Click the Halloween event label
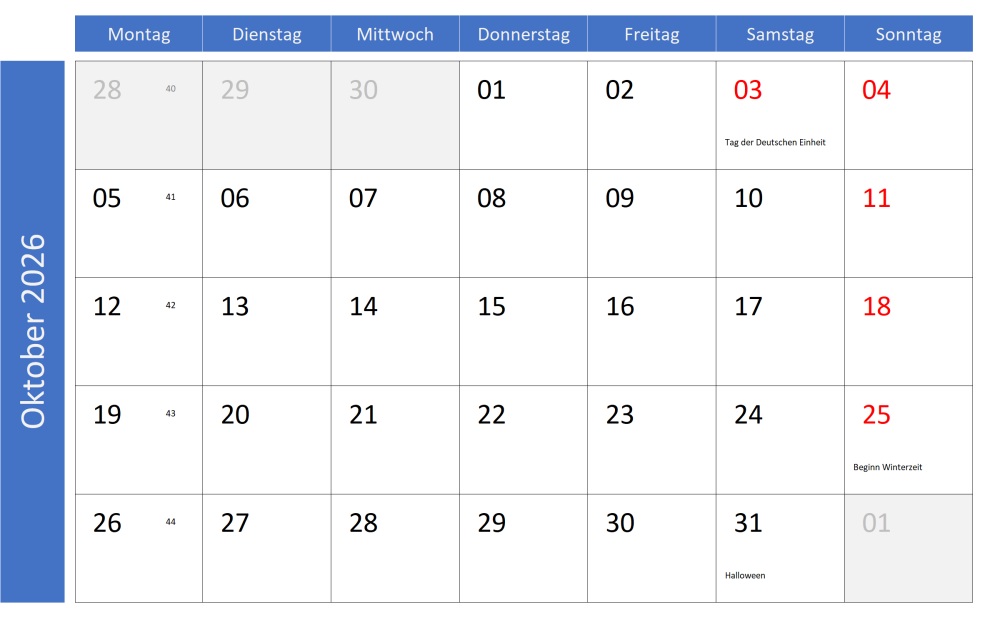 tap(745, 575)
